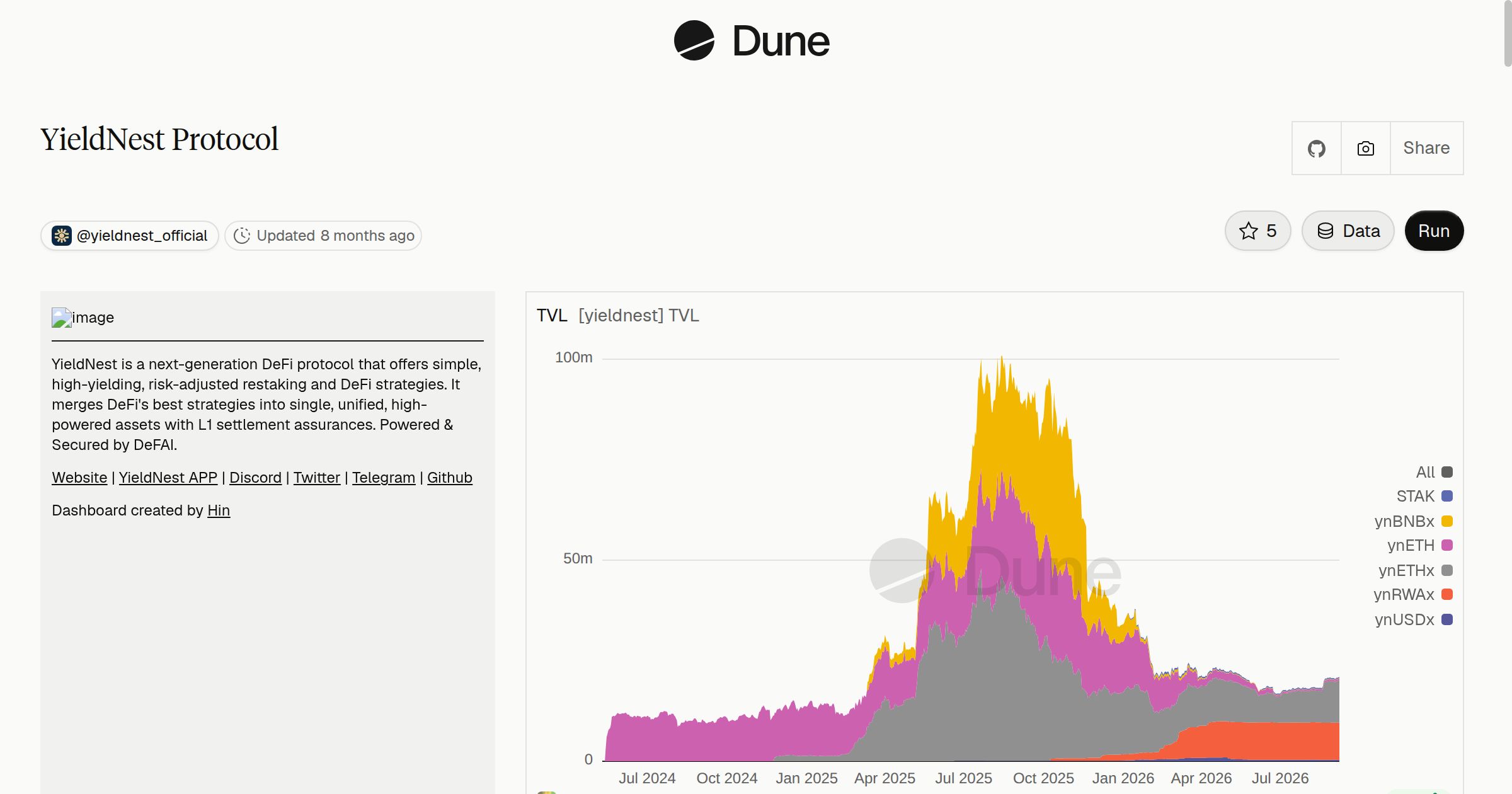This screenshot has height=794, width=1512.
Task: Click the camera screenshot icon
Action: coord(1365,148)
